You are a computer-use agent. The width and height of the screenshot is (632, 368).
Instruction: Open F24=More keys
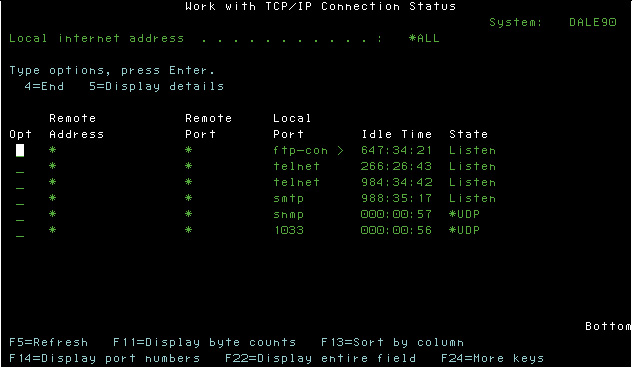[492, 358]
